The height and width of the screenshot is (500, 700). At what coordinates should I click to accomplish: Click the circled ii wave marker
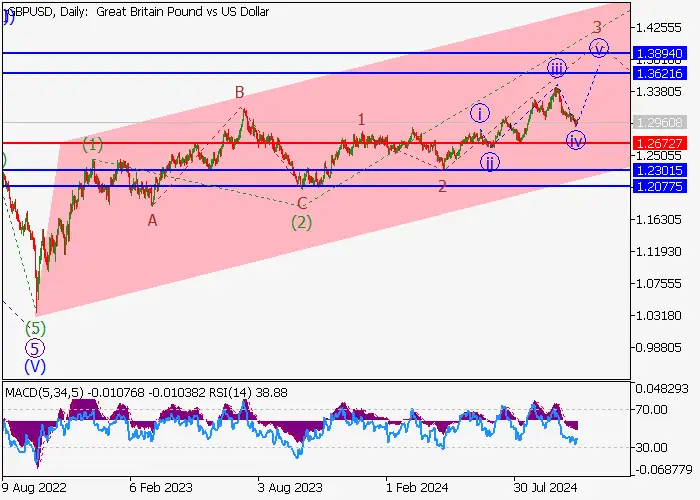coord(490,162)
